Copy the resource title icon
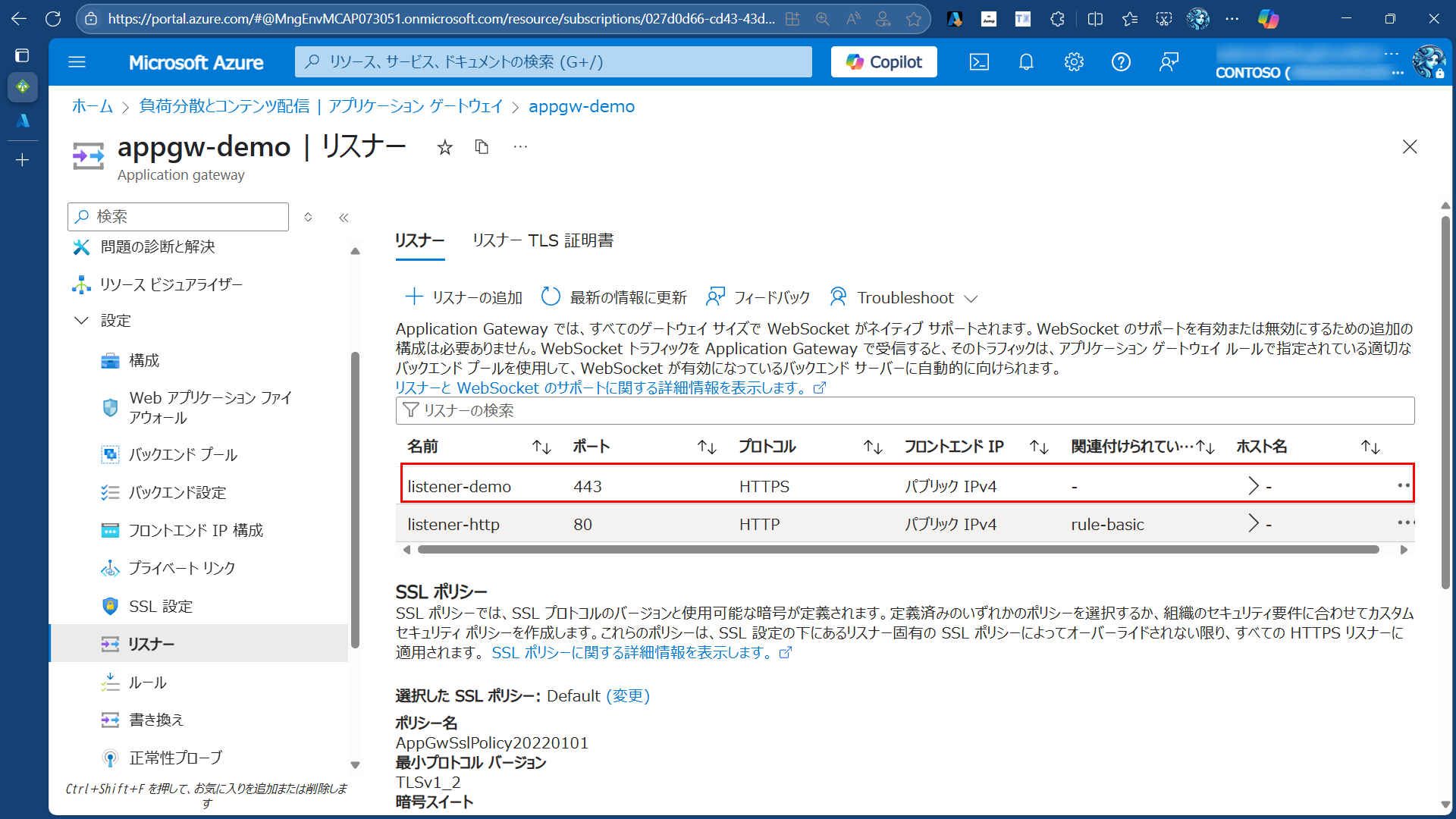The height and width of the screenshot is (819, 1456). point(482,146)
